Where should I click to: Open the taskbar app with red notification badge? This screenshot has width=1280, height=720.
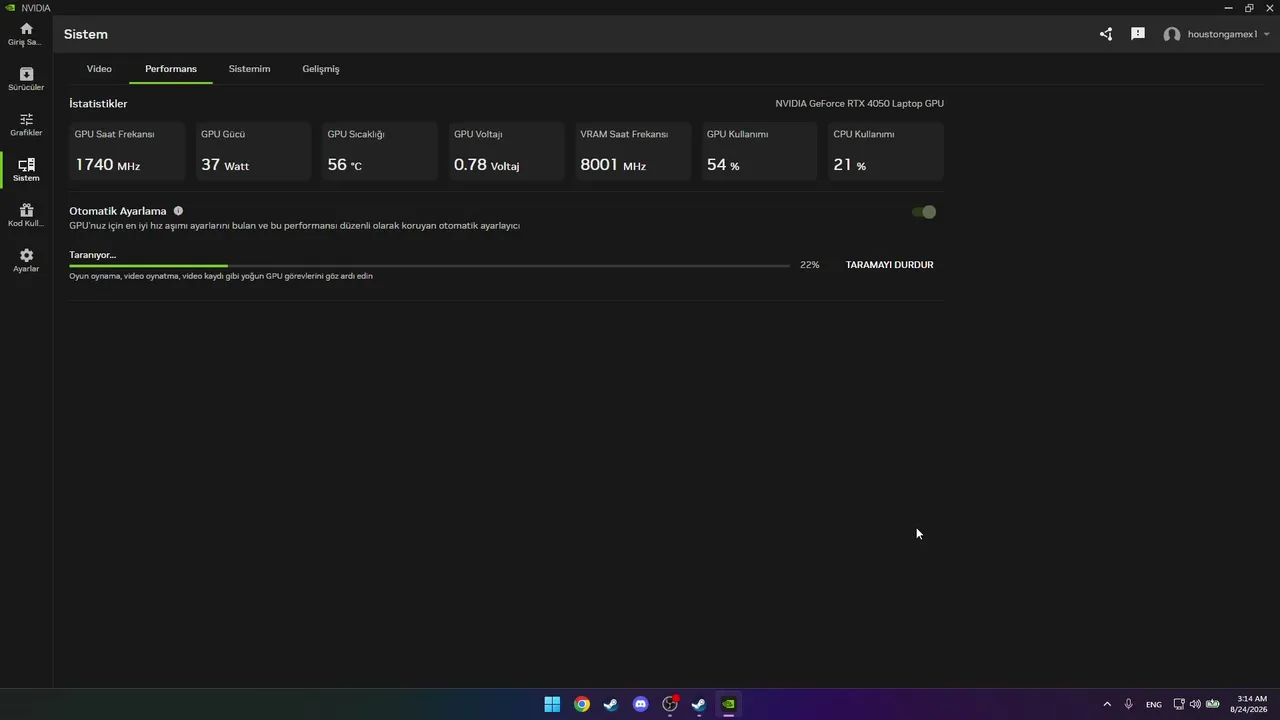(670, 704)
